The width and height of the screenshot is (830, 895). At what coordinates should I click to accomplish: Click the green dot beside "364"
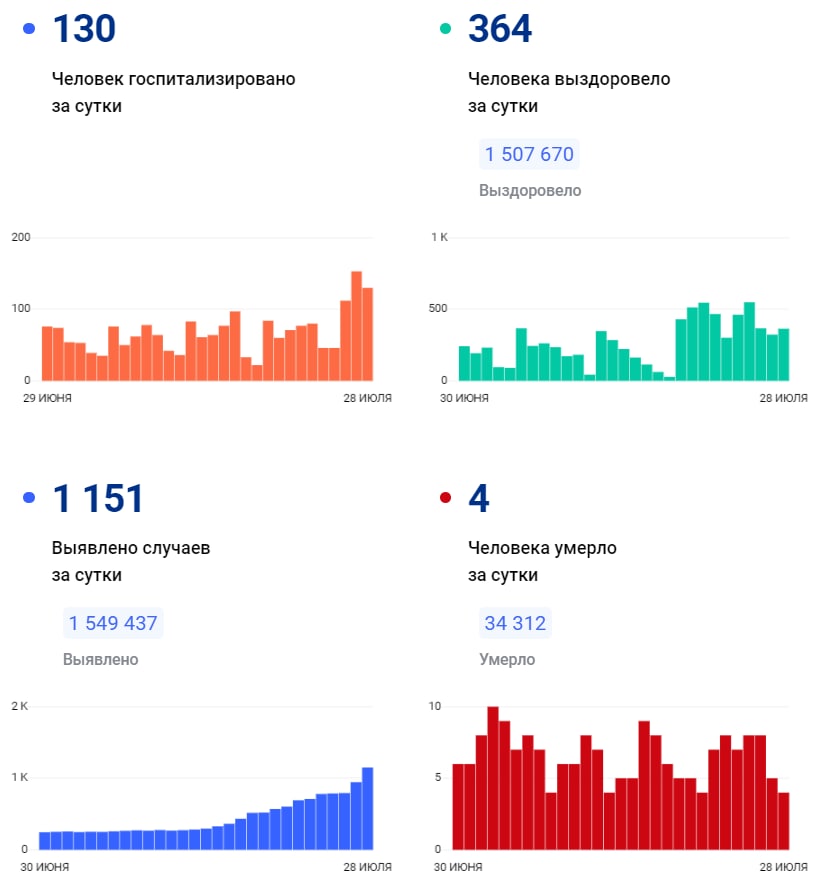445,29
